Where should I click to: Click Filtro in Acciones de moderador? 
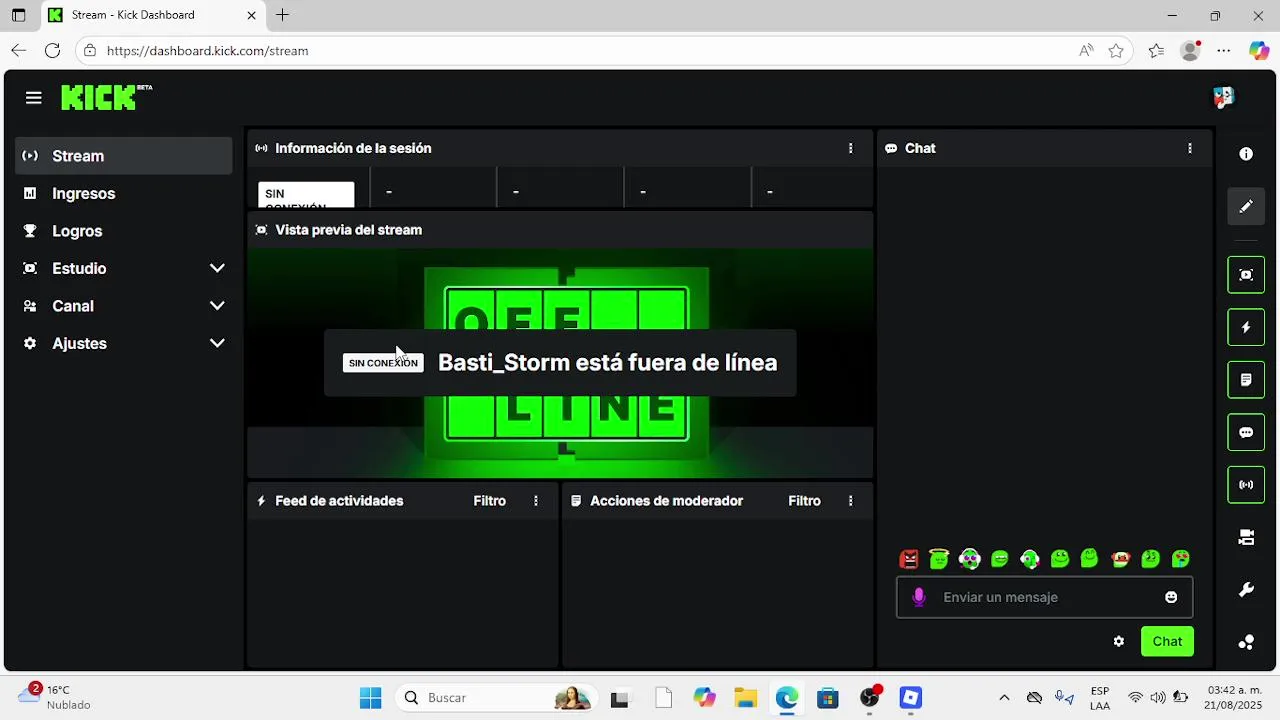pos(804,501)
